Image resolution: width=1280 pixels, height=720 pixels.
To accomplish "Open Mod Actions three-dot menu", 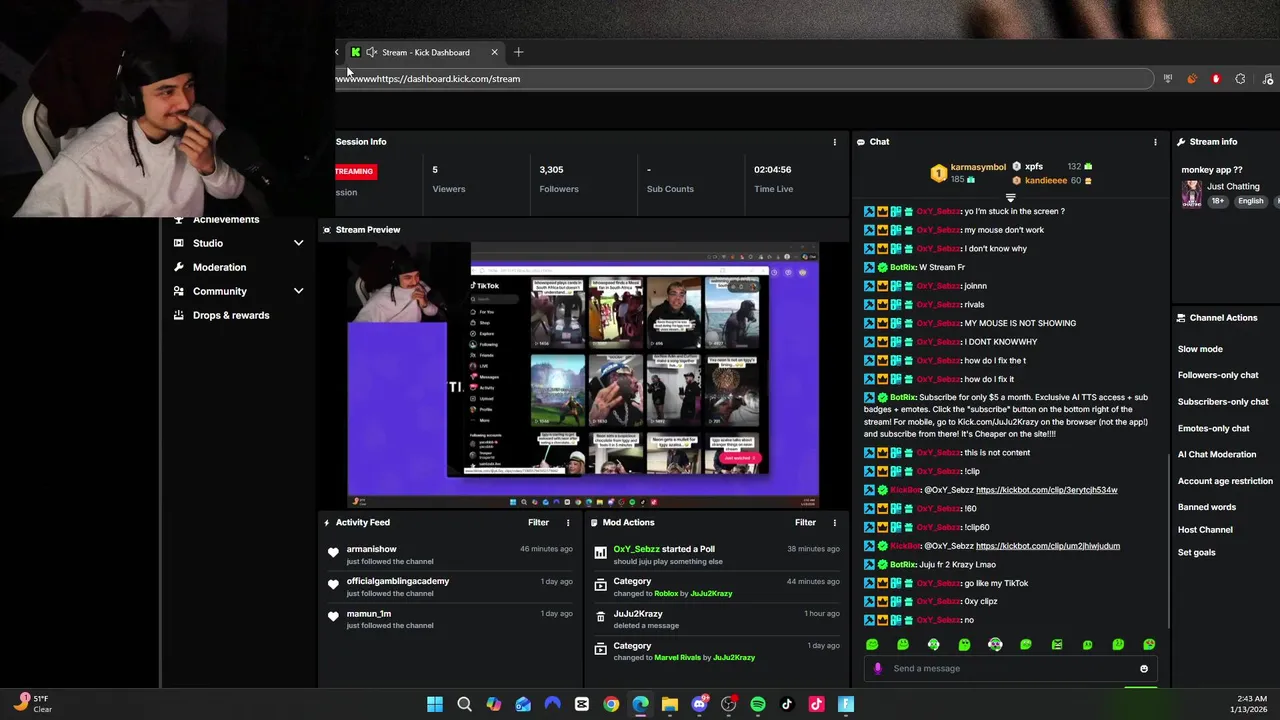I will (x=835, y=522).
